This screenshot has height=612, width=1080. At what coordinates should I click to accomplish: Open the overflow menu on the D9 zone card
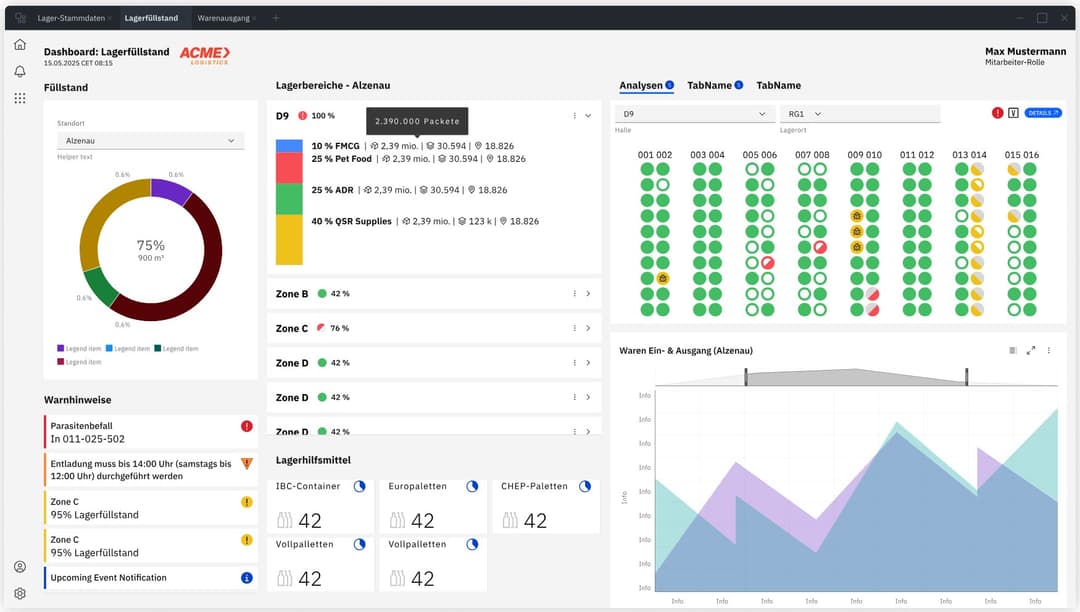tap(574, 115)
